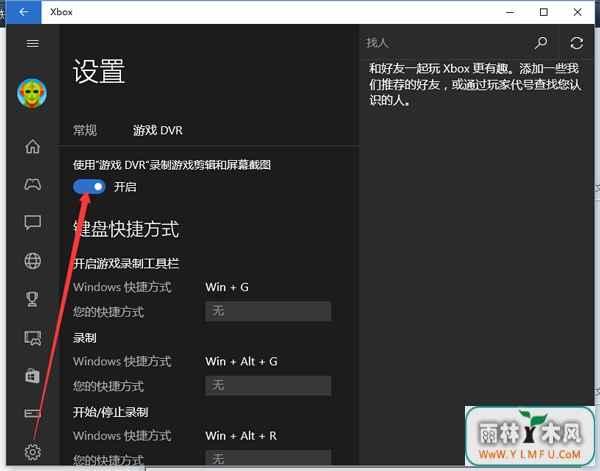Image resolution: width=600 pixels, height=471 pixels.
Task: Click the 开始/停止录制 label
Action: [111, 412]
